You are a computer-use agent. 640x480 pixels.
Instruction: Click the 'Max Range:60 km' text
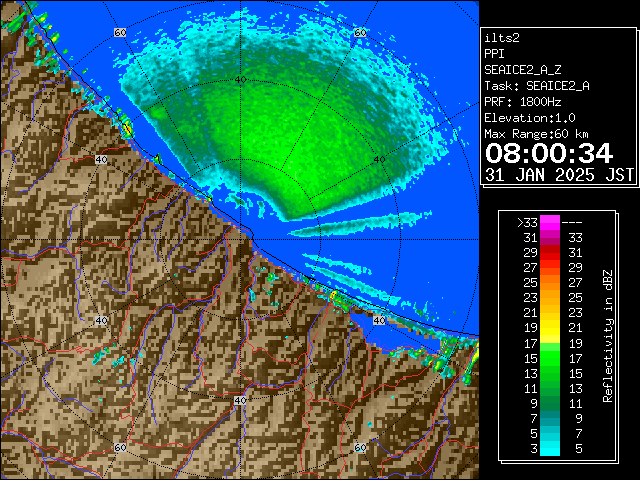coord(536,134)
